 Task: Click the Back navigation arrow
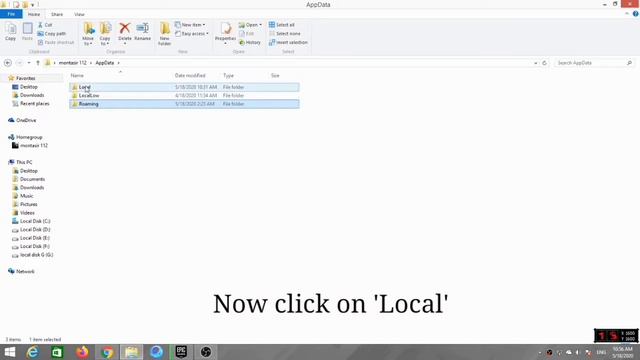(x=8, y=63)
